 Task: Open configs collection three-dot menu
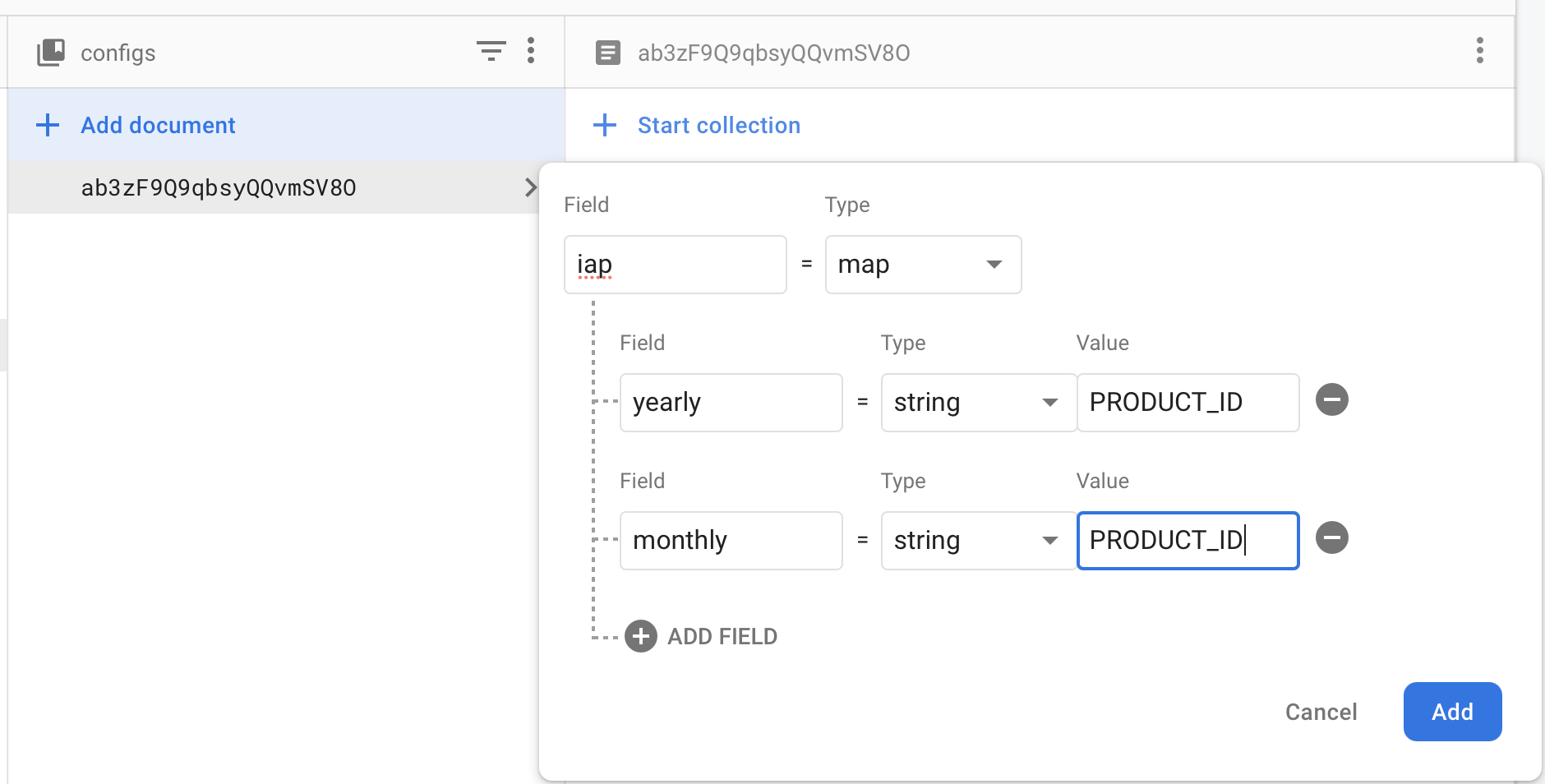pos(531,51)
